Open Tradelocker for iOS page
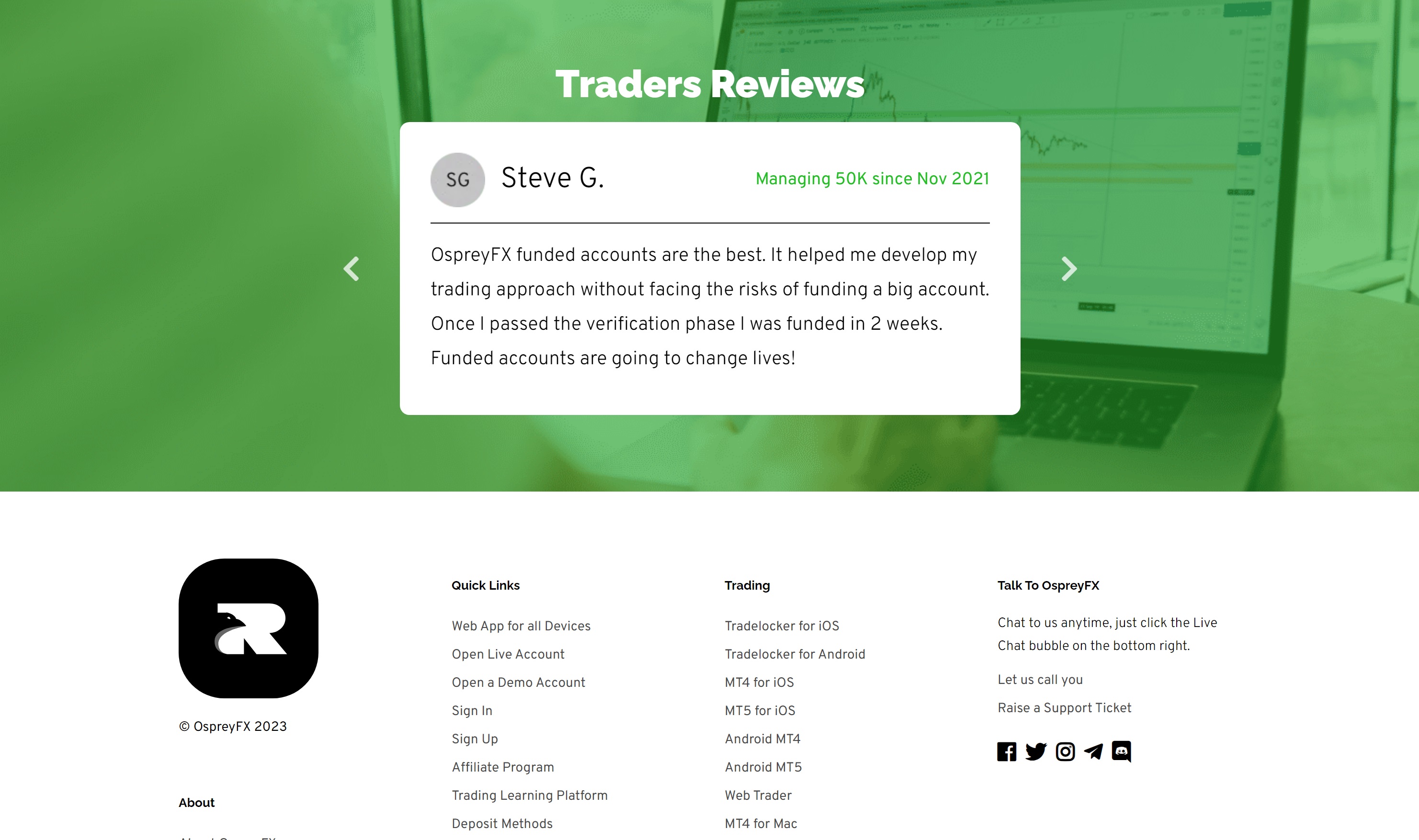The width and height of the screenshot is (1419, 840). pos(781,626)
